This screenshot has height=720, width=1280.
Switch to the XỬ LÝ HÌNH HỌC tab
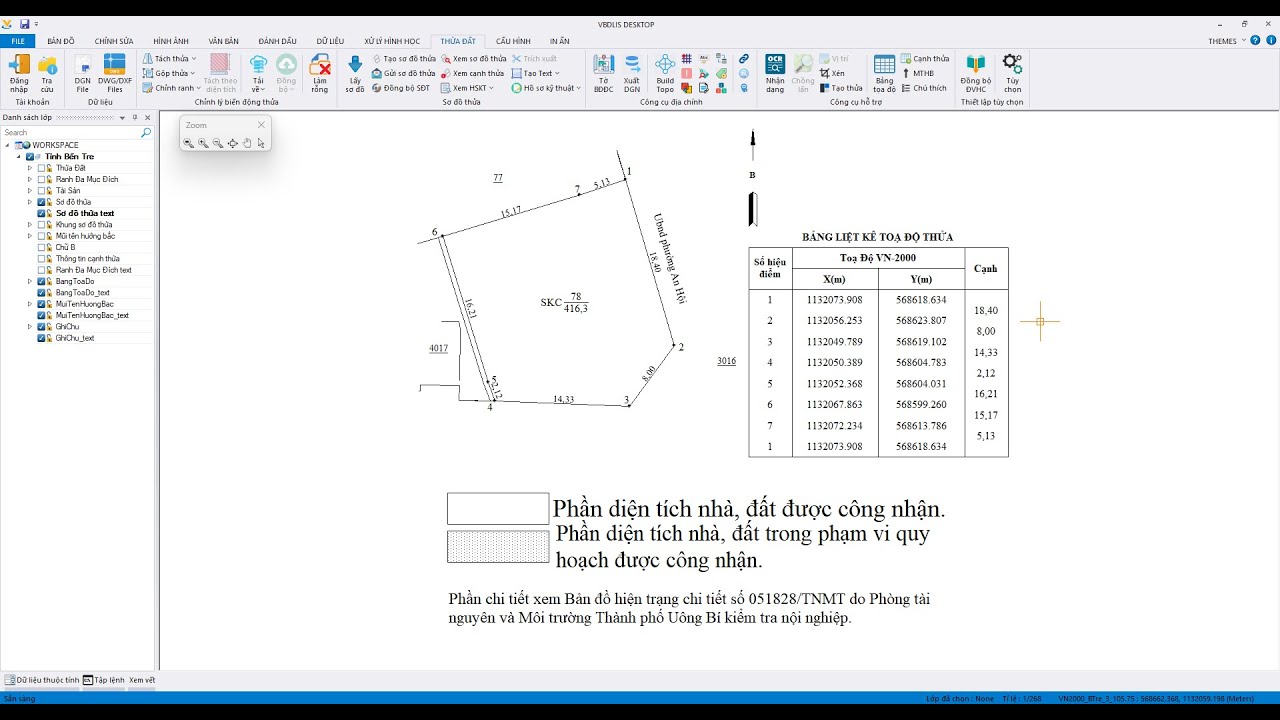pos(392,41)
